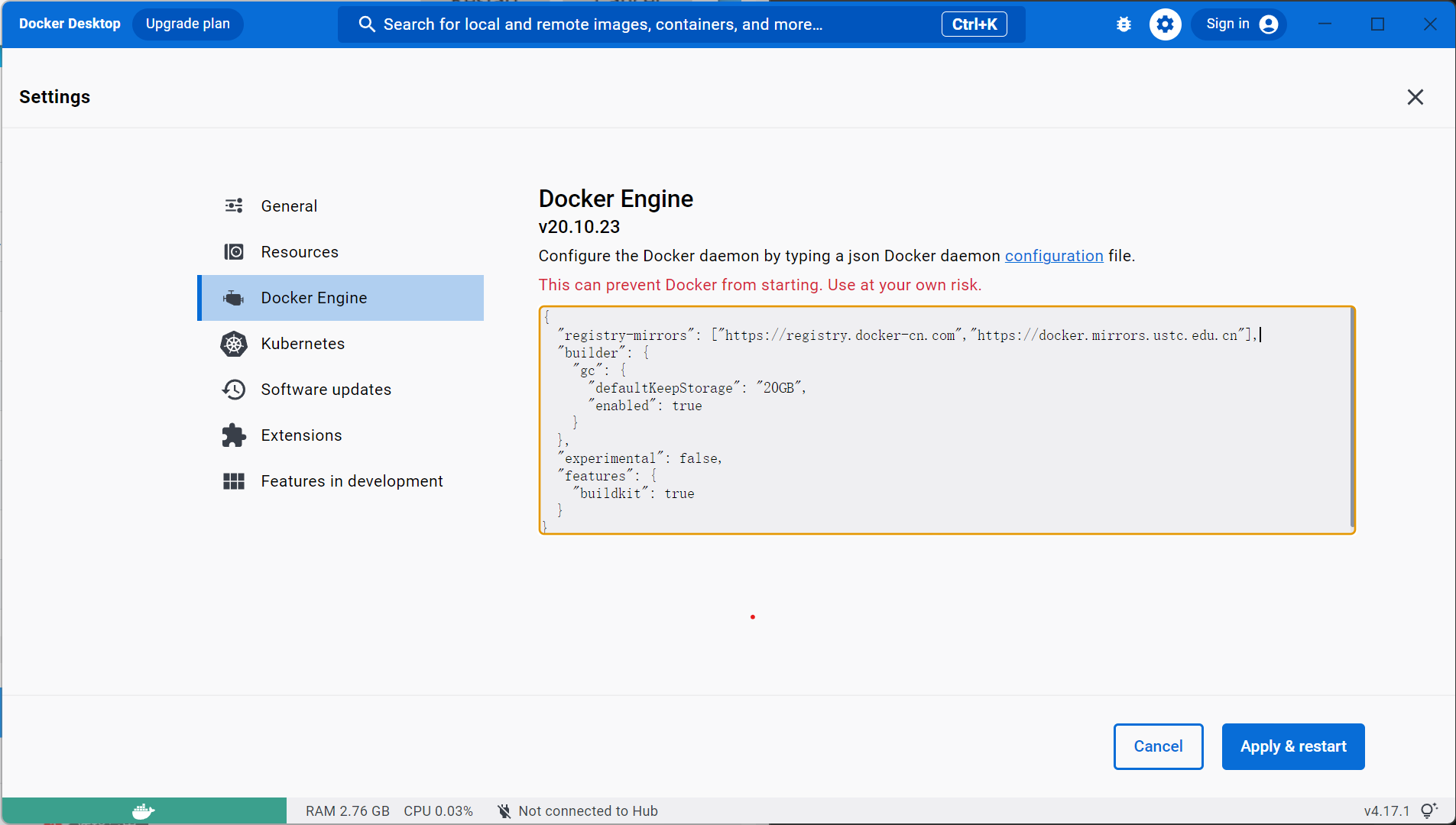The width and height of the screenshot is (1456, 825).
Task: Click the CPU 0.03% status
Action: click(439, 811)
